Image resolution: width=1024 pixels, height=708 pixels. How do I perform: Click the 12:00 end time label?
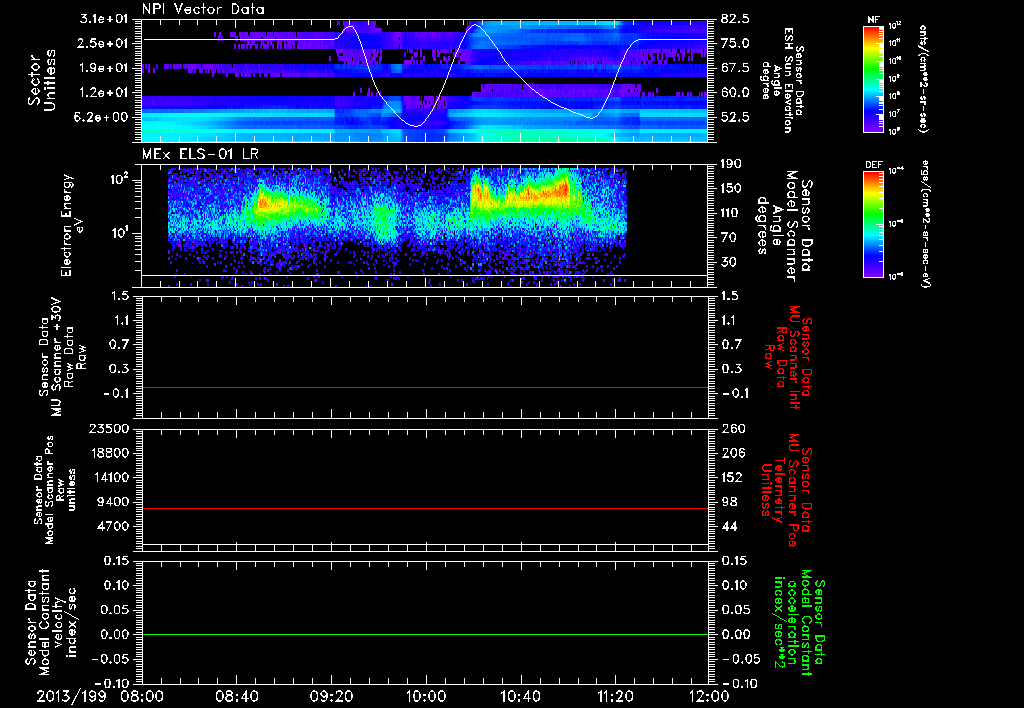point(708,694)
